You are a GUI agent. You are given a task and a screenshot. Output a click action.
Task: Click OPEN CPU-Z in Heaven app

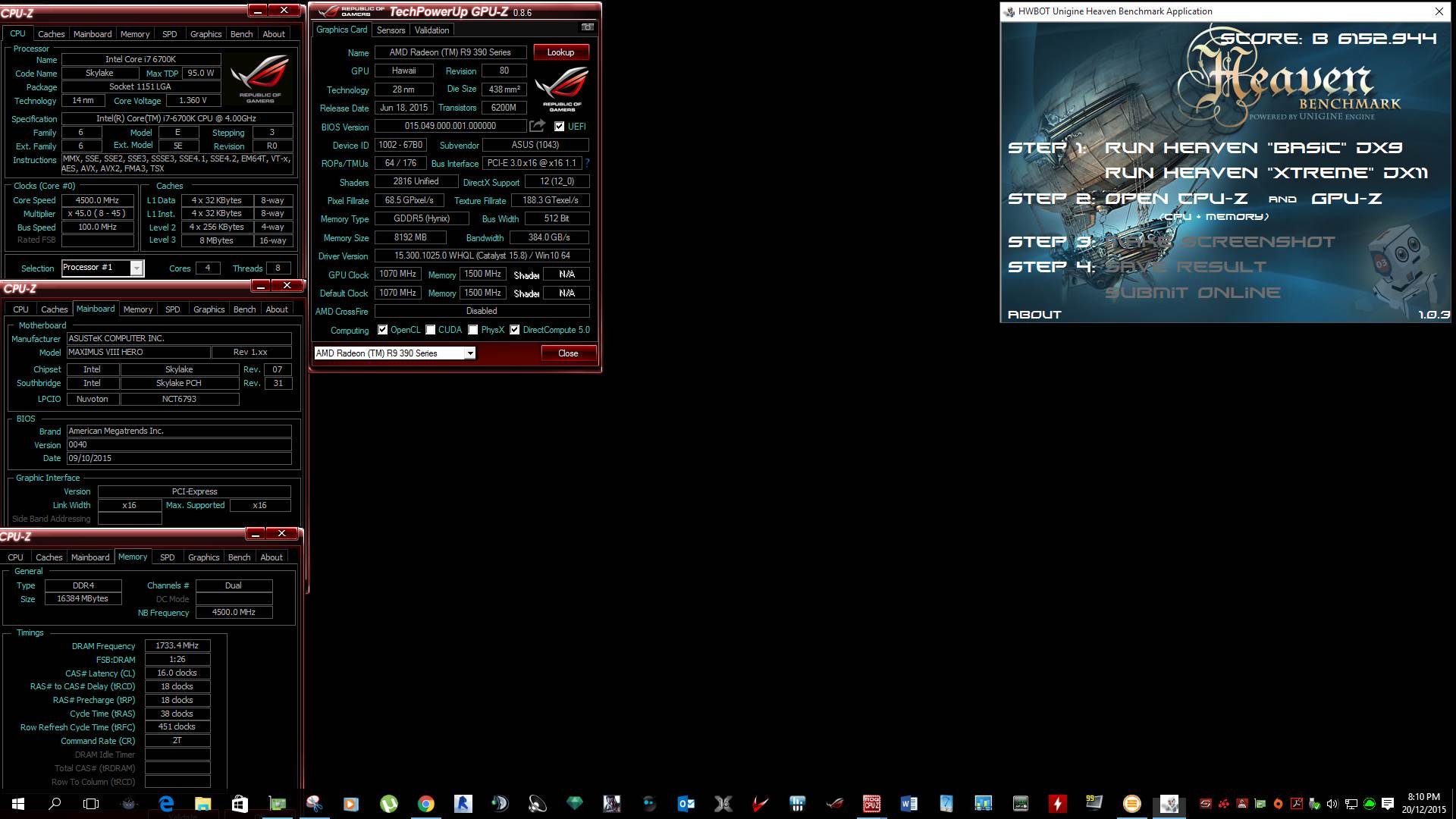pos(1176,199)
